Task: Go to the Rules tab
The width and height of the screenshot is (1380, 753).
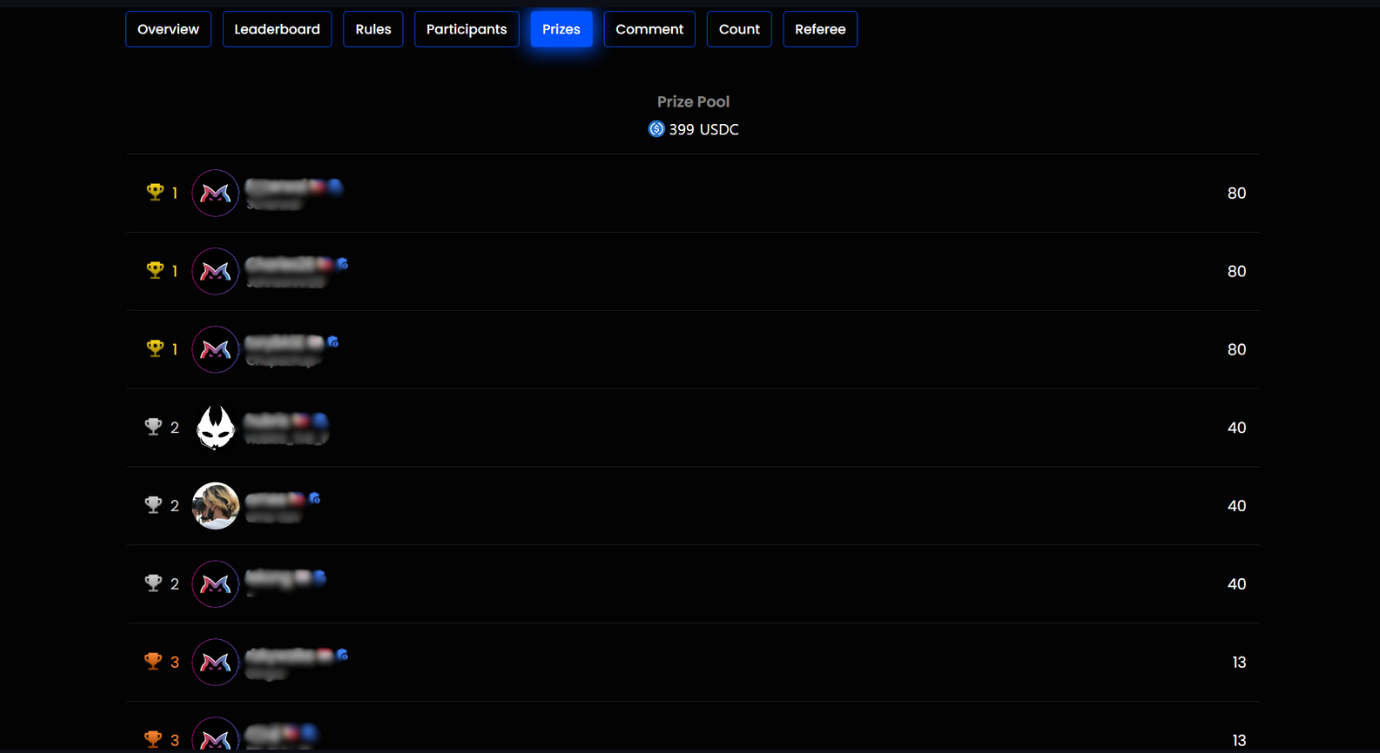Action: pyautogui.click(x=373, y=29)
